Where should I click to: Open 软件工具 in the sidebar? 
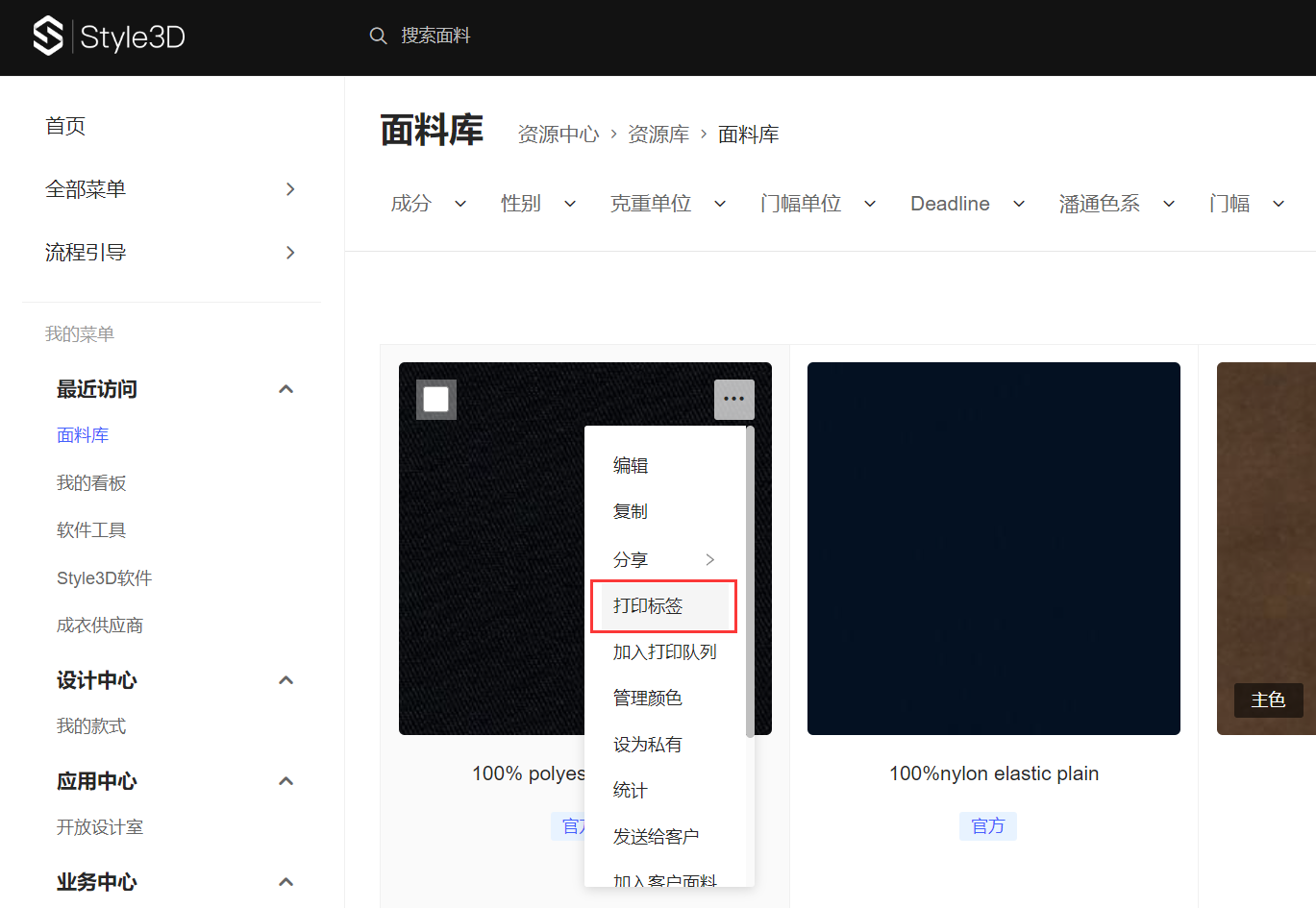(x=91, y=530)
